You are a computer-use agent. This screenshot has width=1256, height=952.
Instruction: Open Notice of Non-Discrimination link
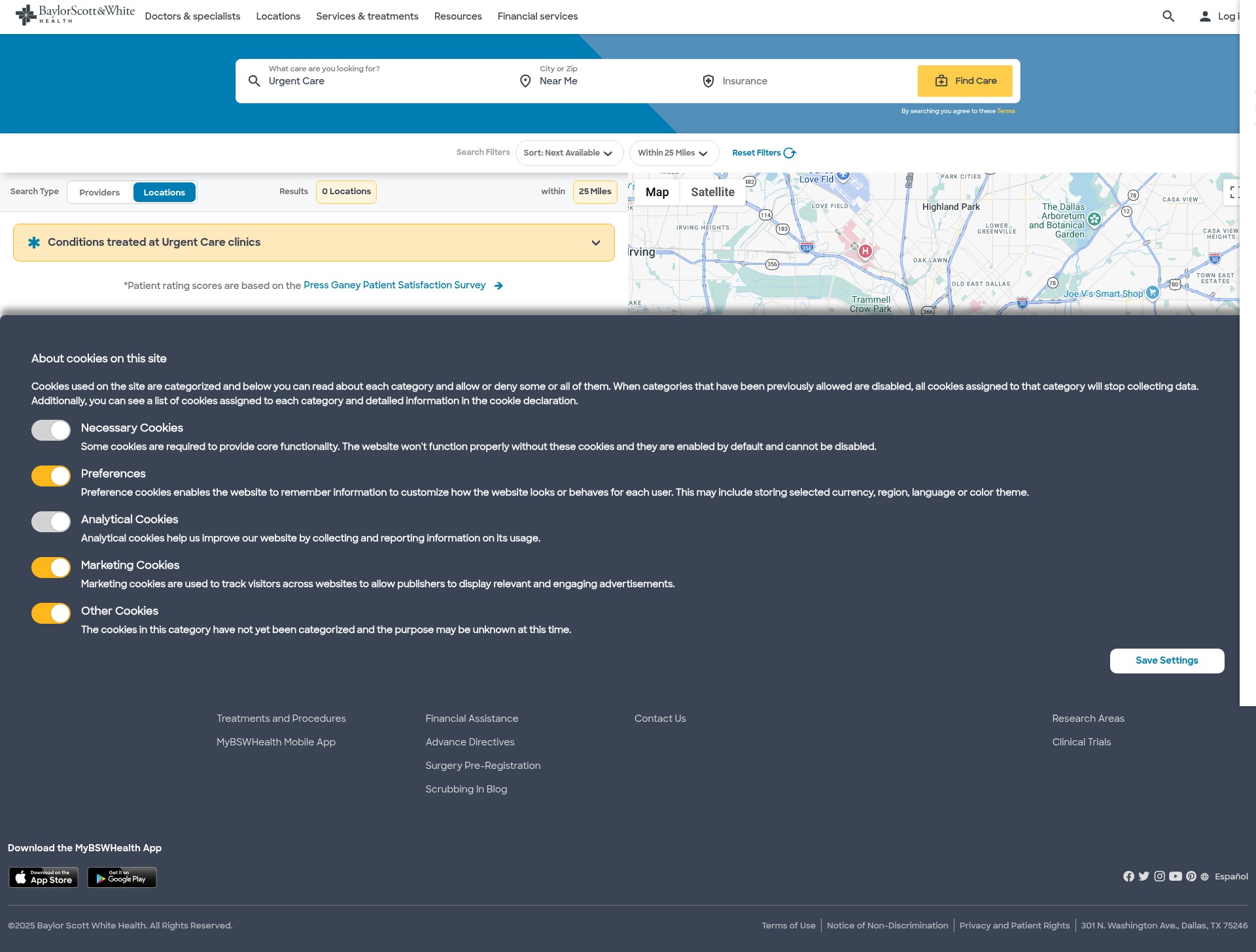(887, 926)
